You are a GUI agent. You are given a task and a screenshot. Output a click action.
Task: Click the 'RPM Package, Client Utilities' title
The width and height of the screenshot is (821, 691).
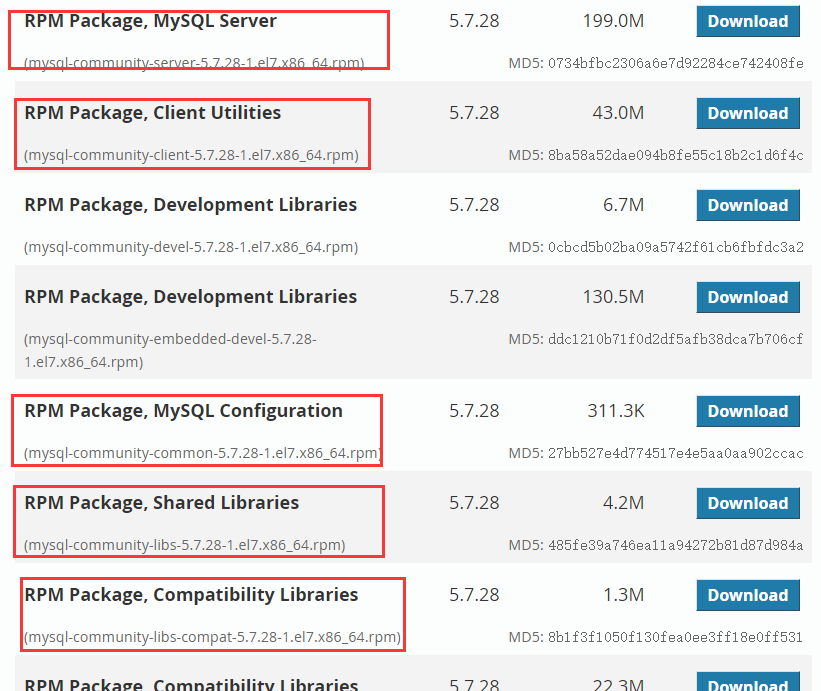(x=152, y=113)
